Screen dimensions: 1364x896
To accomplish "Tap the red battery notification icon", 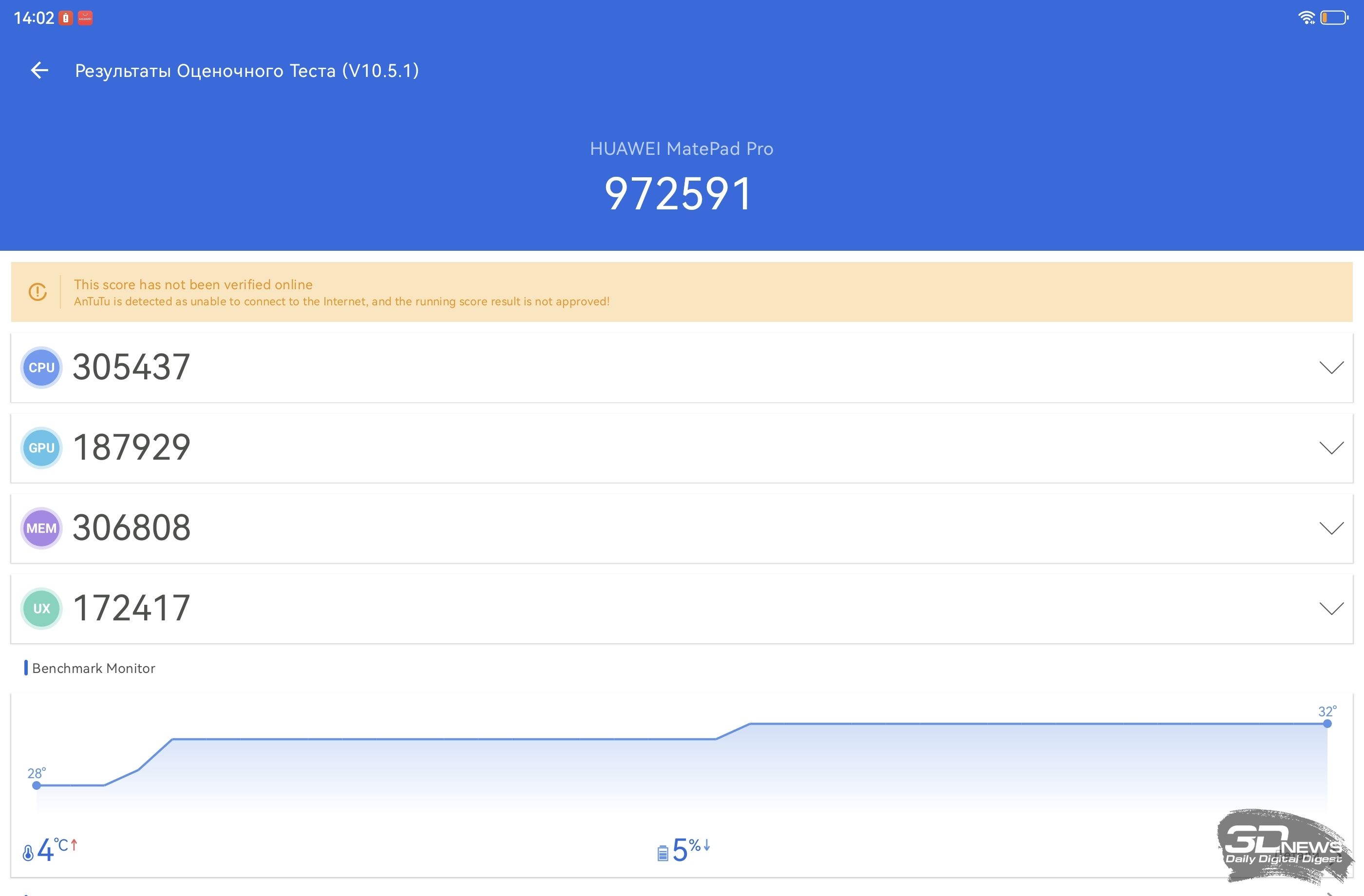I will click(x=66, y=19).
